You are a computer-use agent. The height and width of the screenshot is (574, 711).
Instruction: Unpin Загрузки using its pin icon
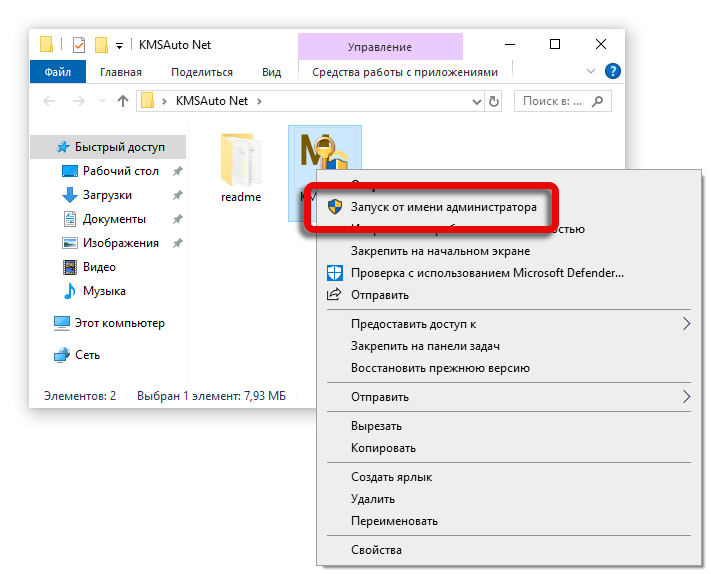177,195
